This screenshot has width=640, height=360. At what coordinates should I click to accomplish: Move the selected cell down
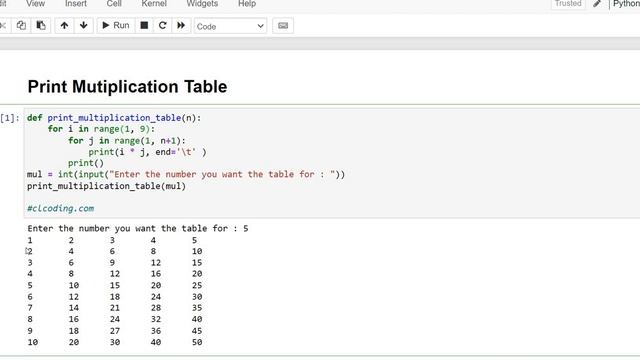coord(84,25)
